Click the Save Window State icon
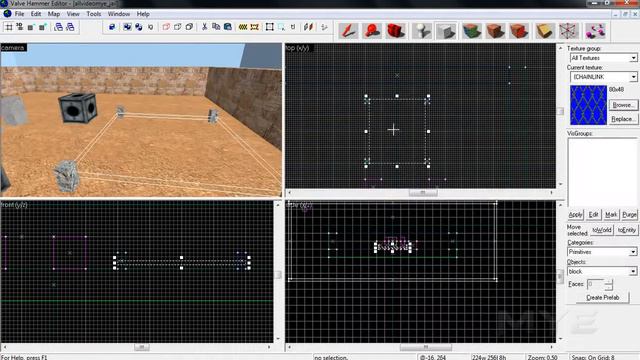The height and width of the screenshot is (360, 640). coord(70,27)
